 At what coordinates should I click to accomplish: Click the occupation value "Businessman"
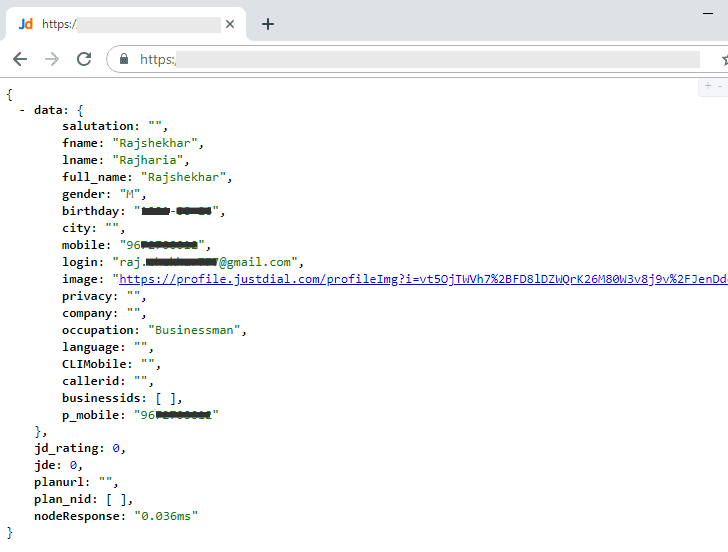(195, 330)
